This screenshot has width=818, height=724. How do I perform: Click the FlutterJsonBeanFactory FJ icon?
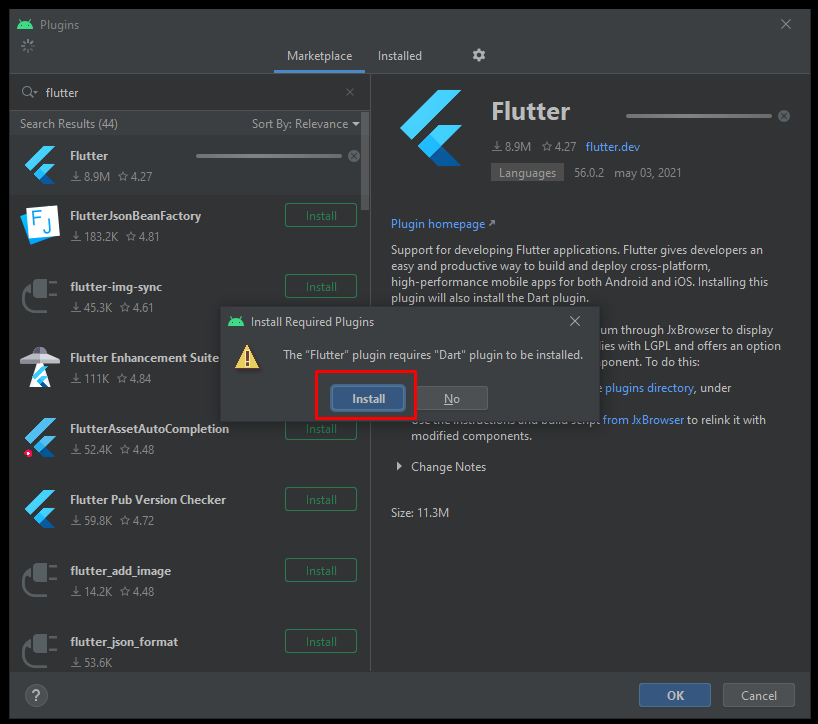pos(40,225)
